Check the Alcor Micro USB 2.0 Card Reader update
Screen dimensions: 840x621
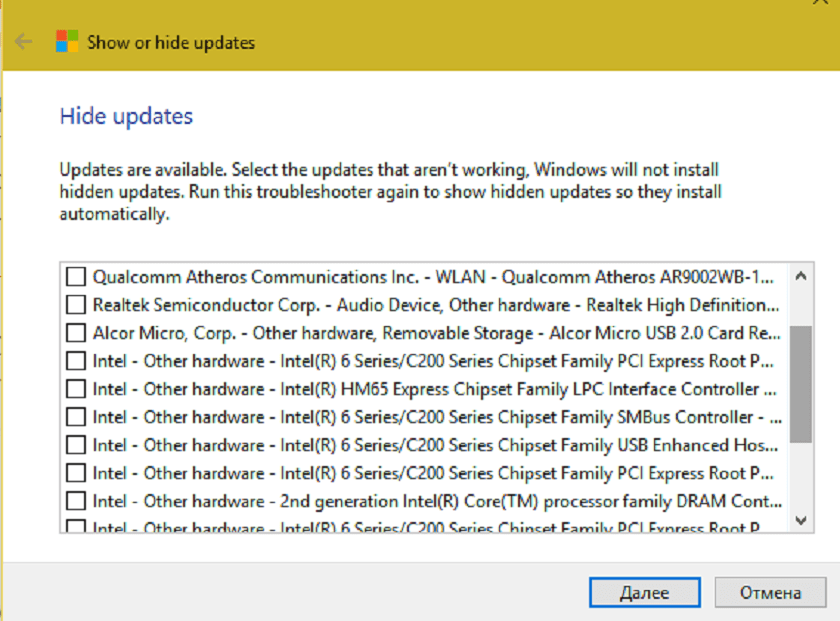75,333
